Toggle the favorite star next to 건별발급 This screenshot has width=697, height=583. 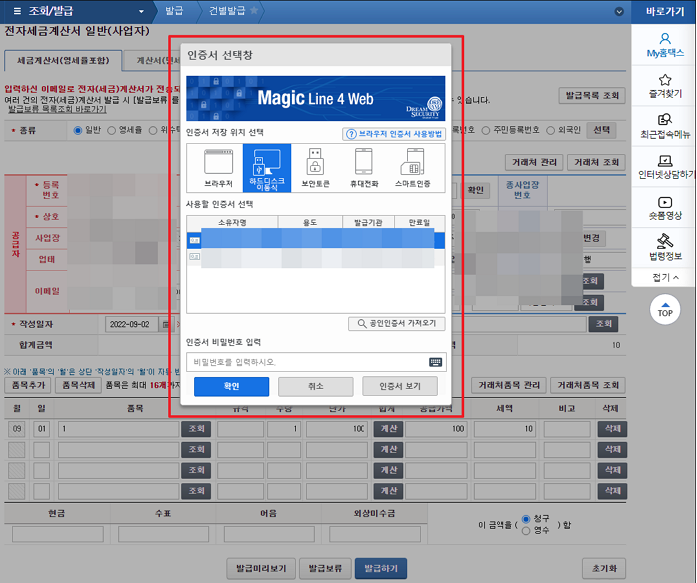point(254,10)
